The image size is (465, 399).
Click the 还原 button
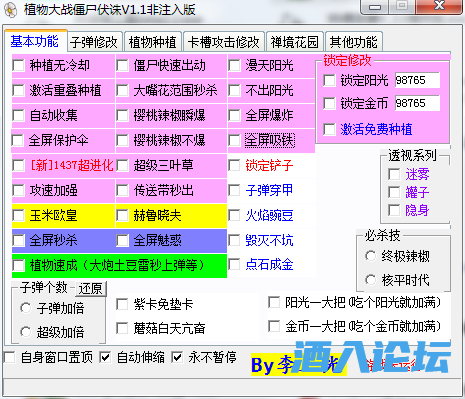click(91, 289)
